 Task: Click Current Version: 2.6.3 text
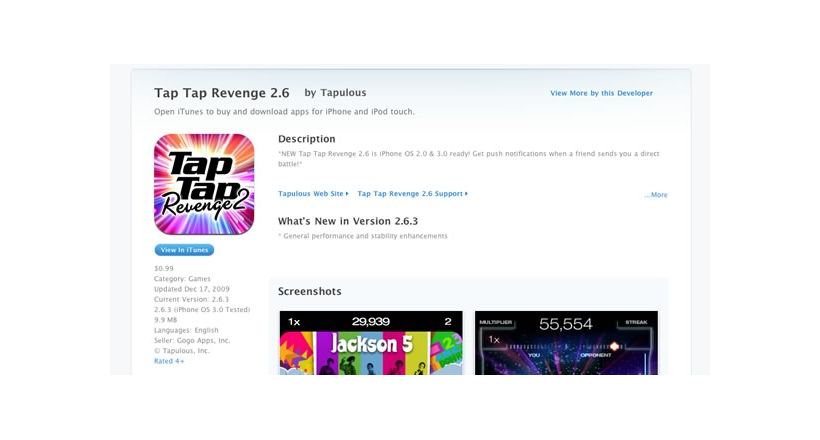pos(191,299)
